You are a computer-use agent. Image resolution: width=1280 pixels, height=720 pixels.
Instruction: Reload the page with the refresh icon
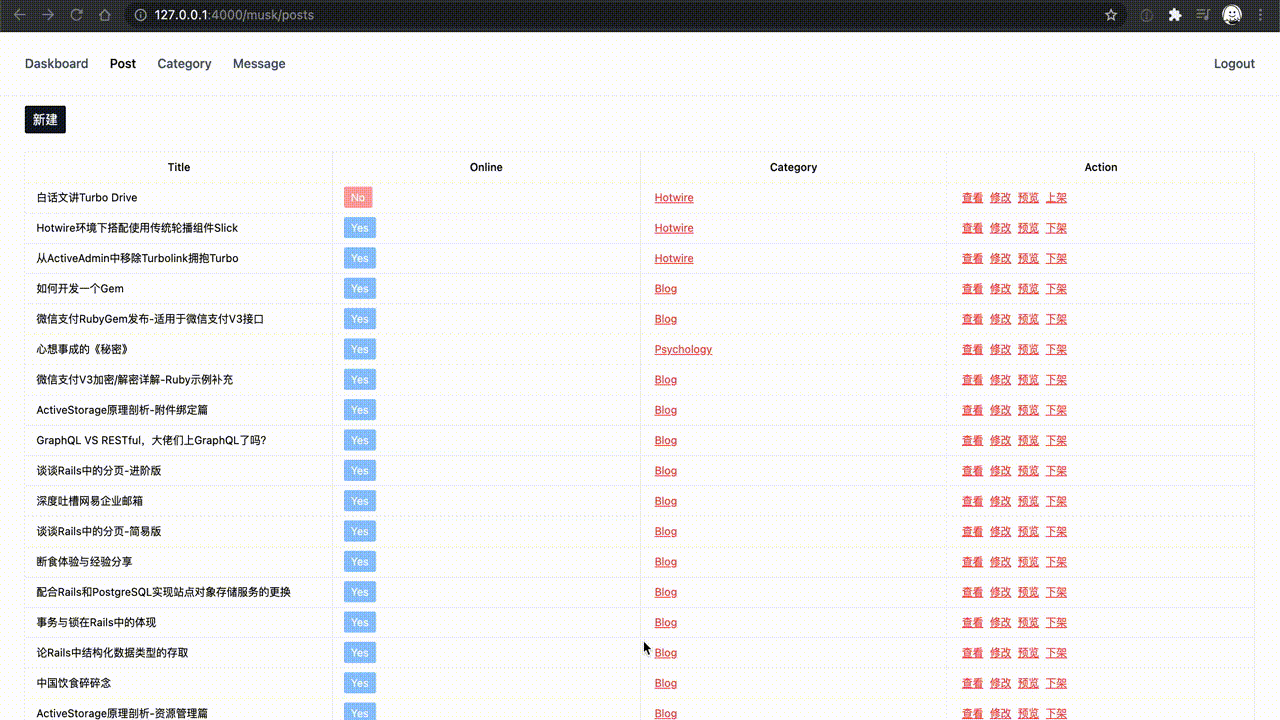coord(77,15)
